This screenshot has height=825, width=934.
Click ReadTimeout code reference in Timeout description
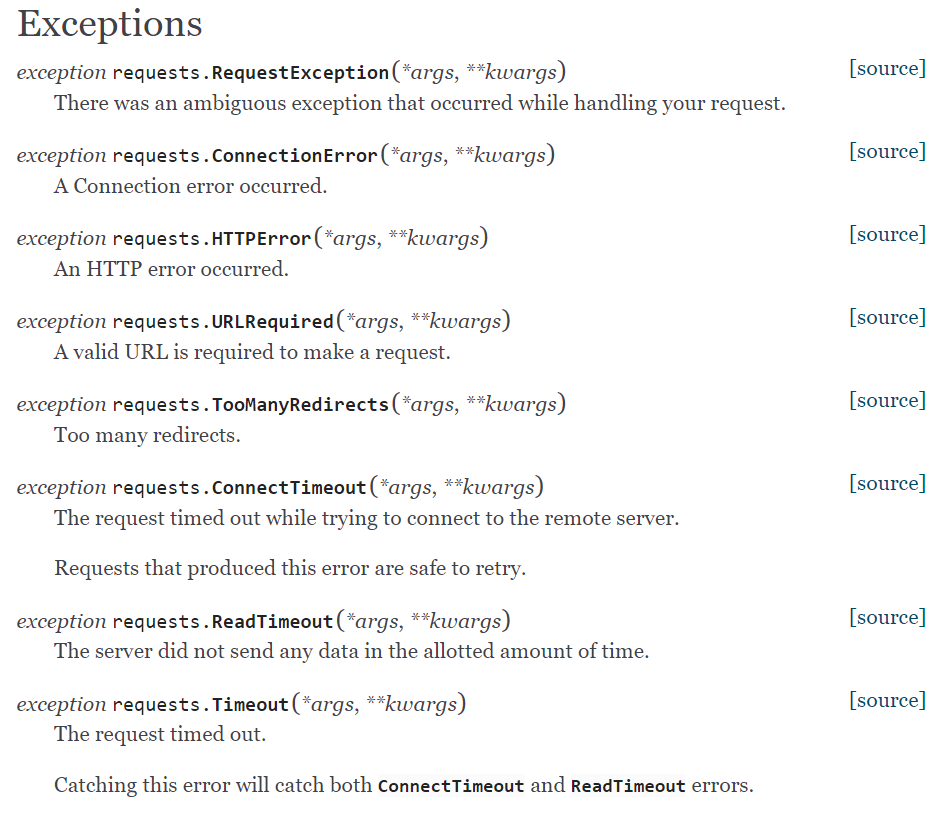click(628, 786)
